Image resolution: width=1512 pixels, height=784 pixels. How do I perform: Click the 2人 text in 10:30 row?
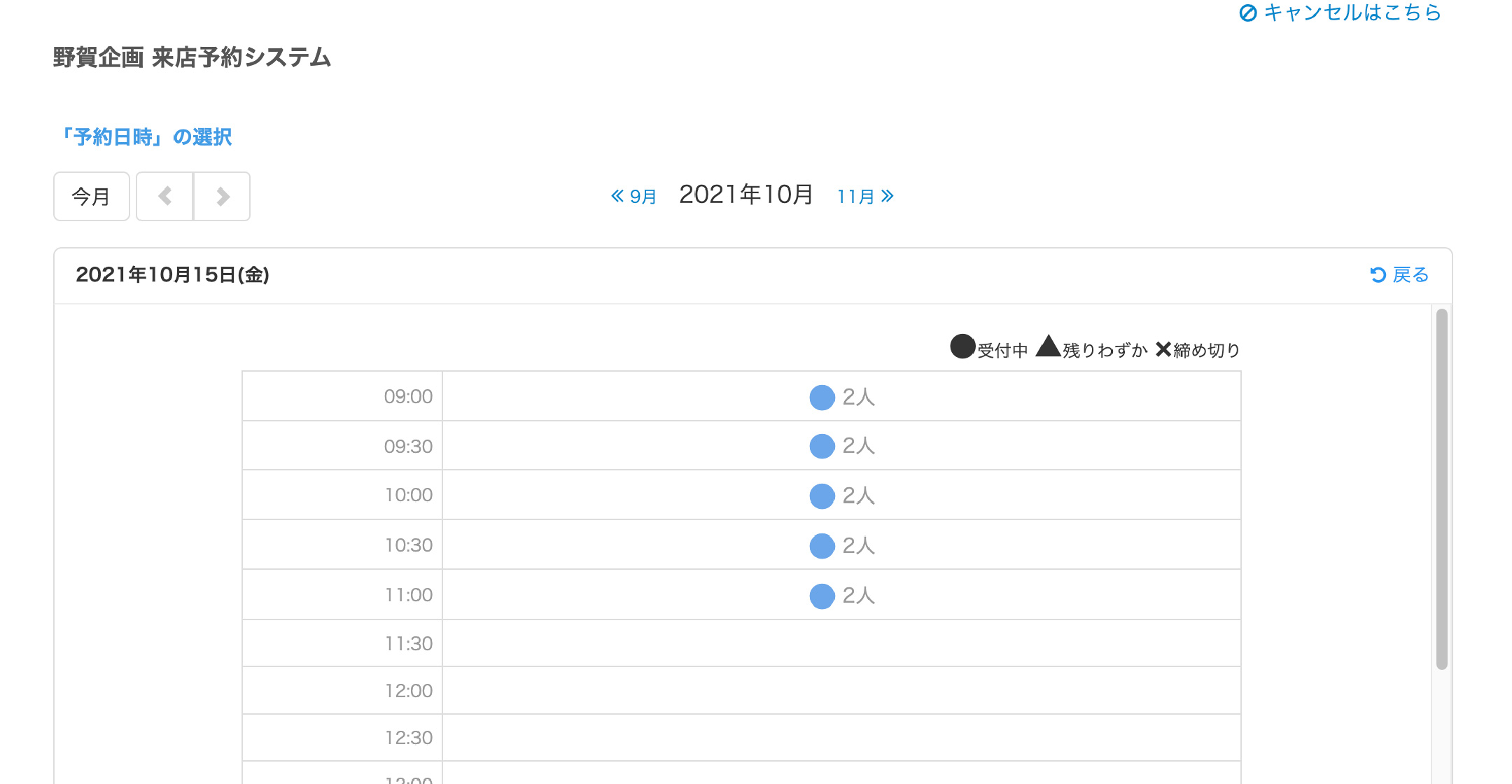[x=859, y=545]
